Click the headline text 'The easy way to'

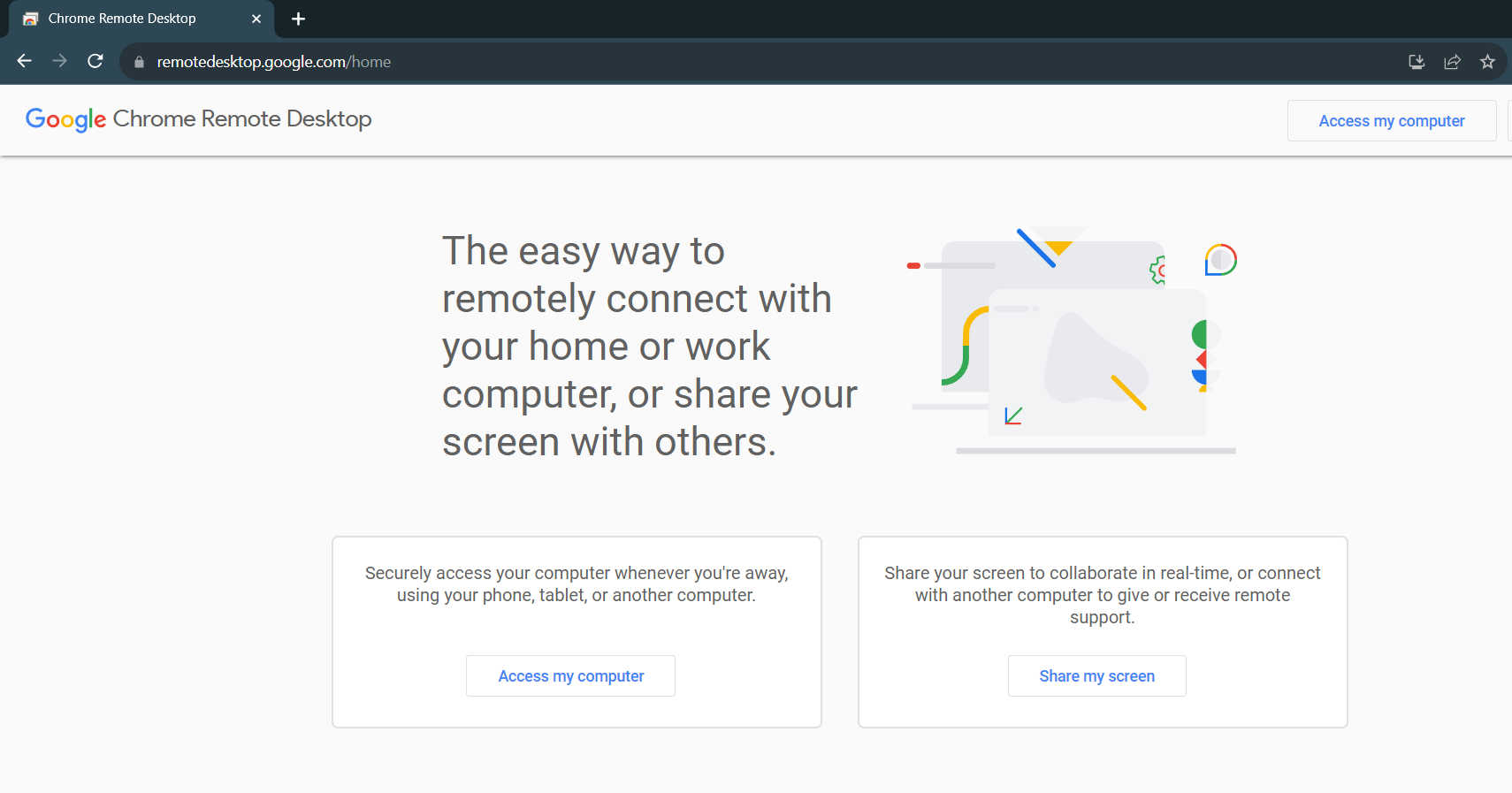pyautogui.click(x=584, y=252)
